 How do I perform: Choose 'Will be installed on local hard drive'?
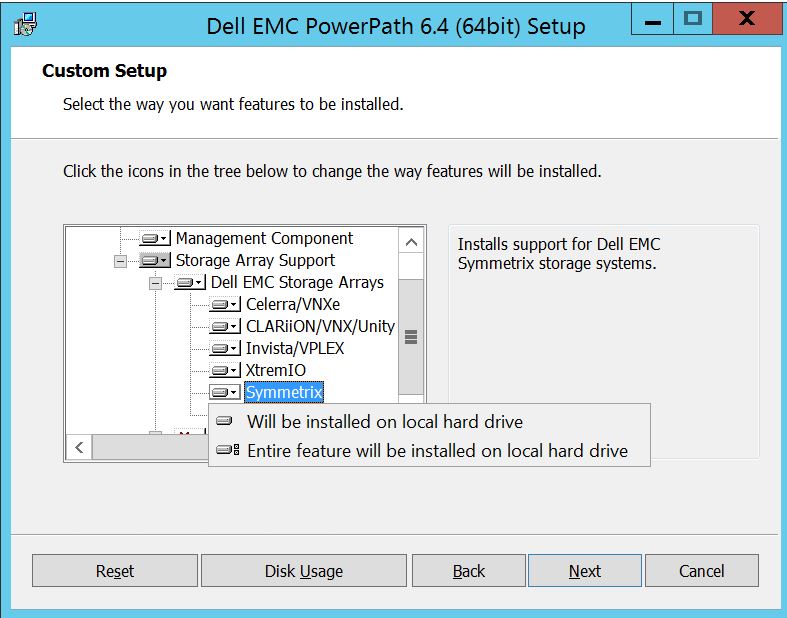point(384,422)
